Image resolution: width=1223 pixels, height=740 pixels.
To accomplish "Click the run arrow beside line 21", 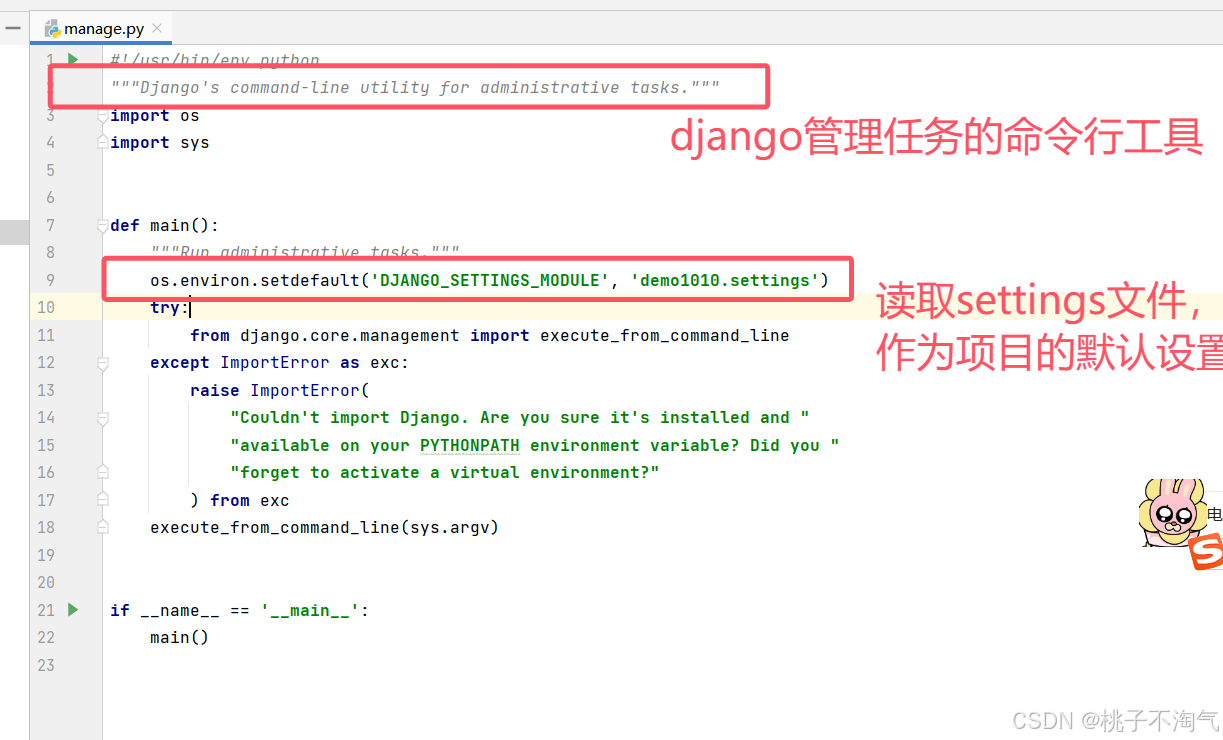I will pos(72,609).
